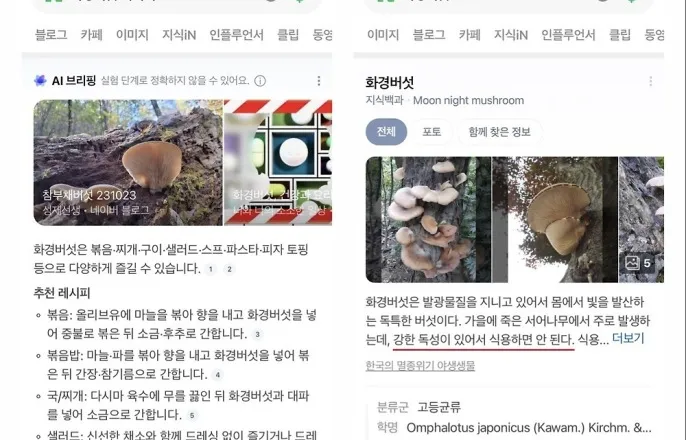Click citation number 1 after the summary

point(210,269)
